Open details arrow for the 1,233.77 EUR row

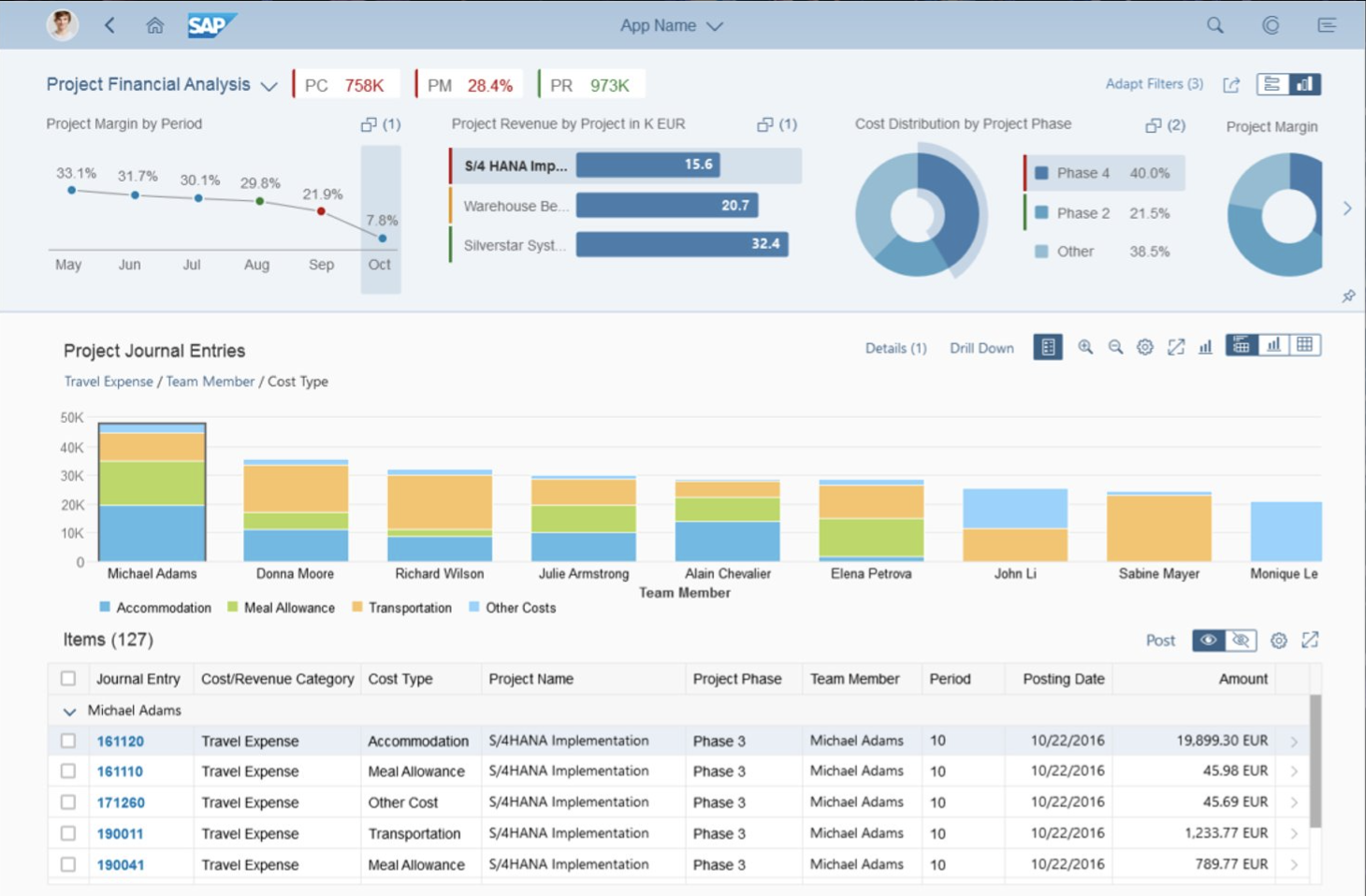point(1295,833)
